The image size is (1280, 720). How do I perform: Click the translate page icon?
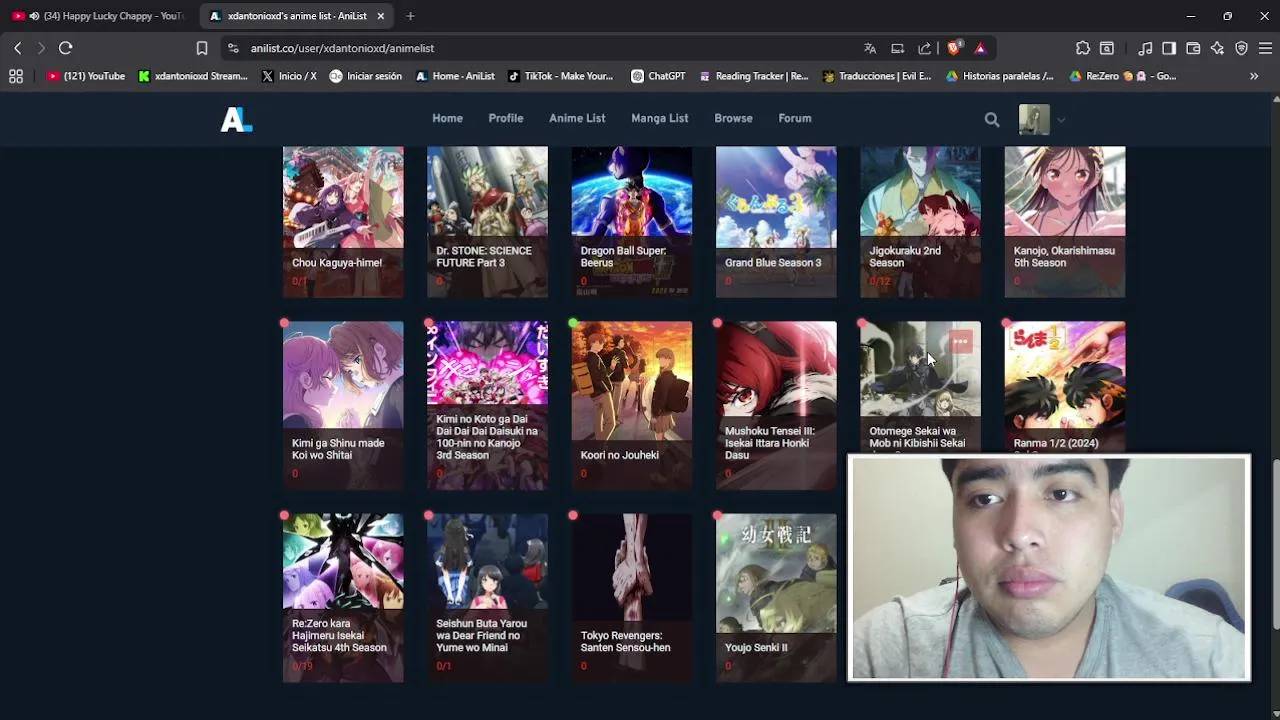(870, 48)
